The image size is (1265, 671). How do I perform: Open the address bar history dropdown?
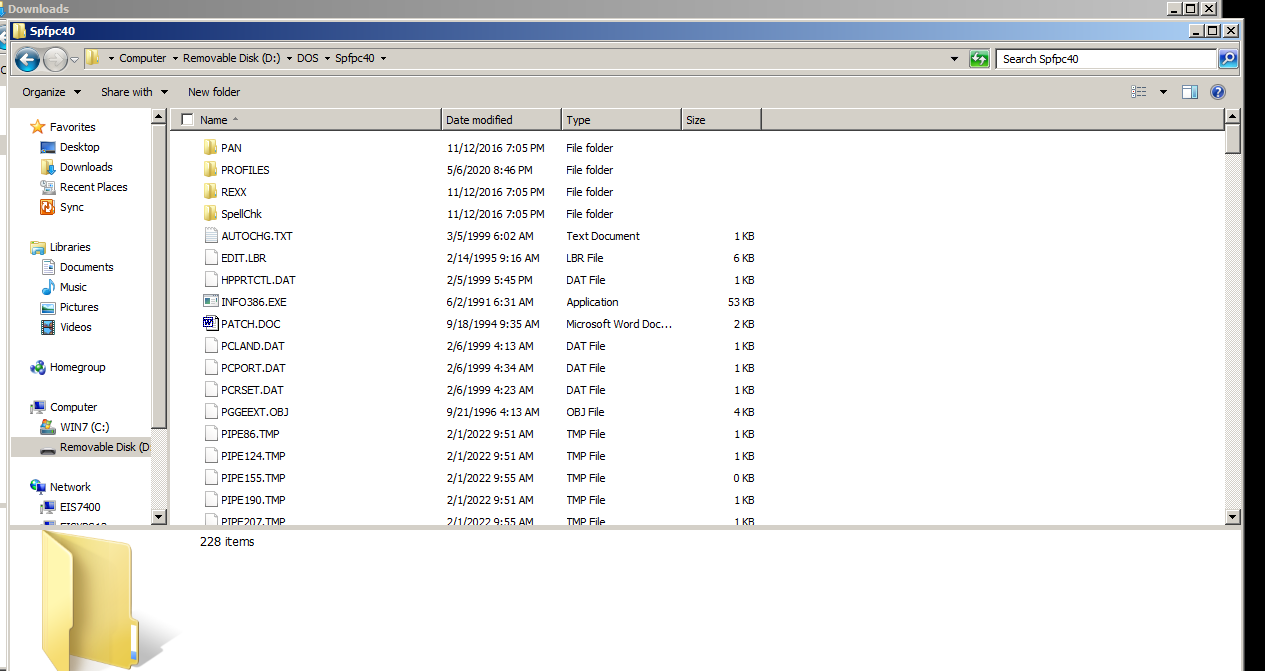coord(954,59)
